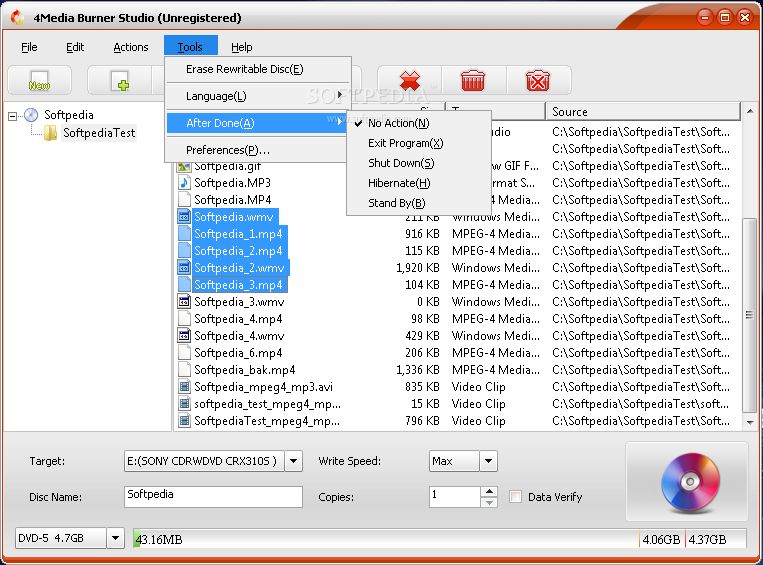Click the Copies number field
Viewport: 763px width, 565px height.
click(454, 496)
